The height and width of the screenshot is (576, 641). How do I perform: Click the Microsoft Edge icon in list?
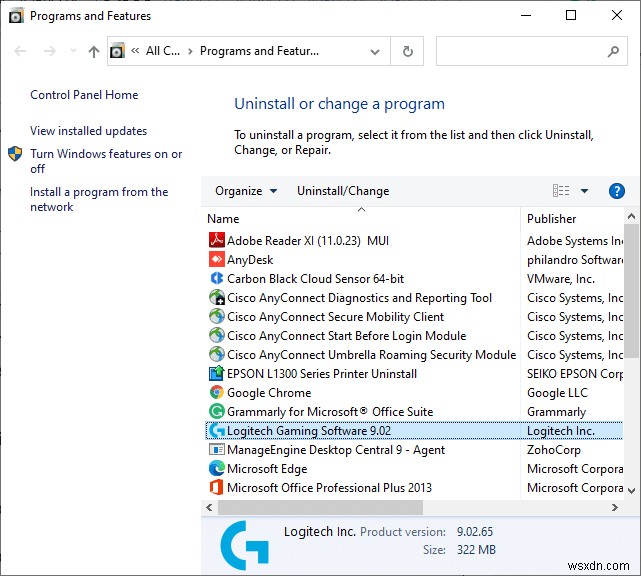[216, 468]
